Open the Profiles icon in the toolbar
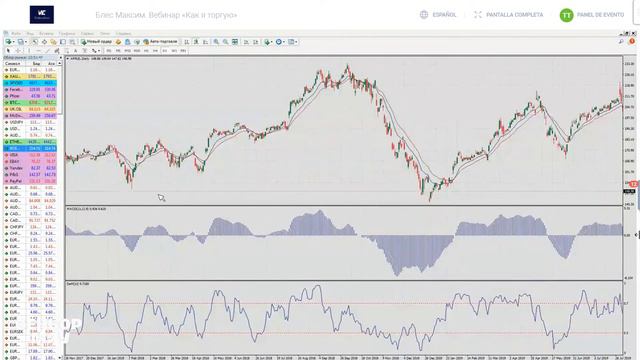Viewport: 640px width, 360px height. 20,42
